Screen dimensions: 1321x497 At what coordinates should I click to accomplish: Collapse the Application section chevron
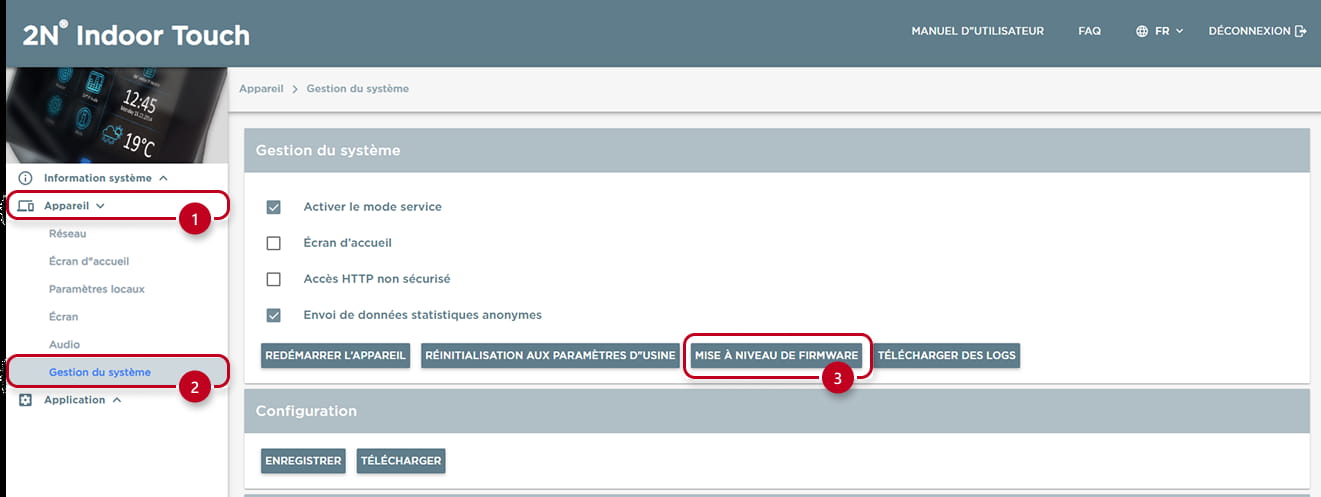click(117, 400)
